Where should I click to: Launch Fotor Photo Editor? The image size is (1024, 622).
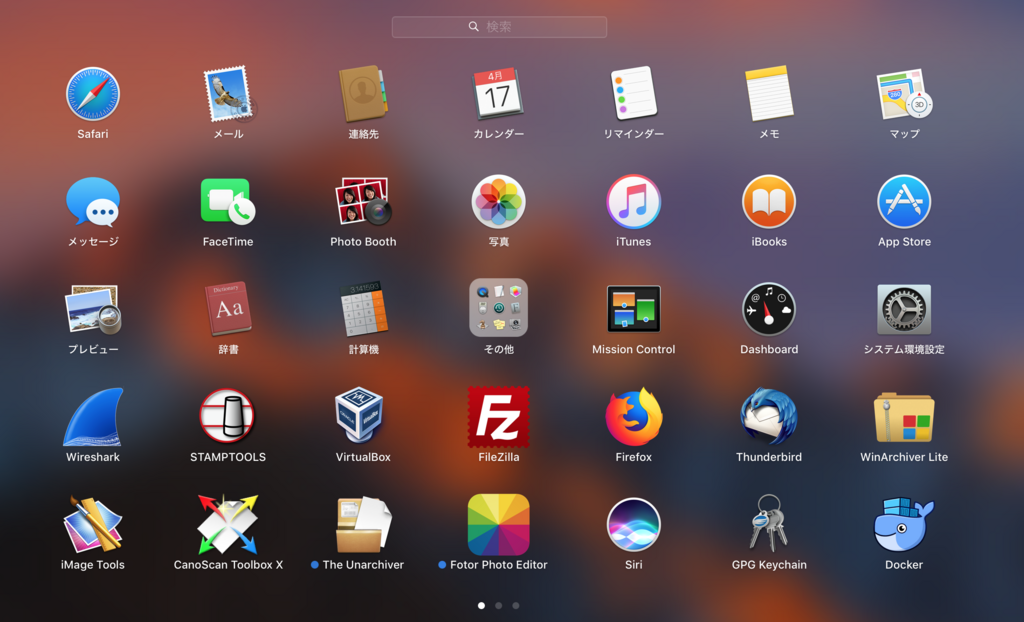tap(498, 525)
